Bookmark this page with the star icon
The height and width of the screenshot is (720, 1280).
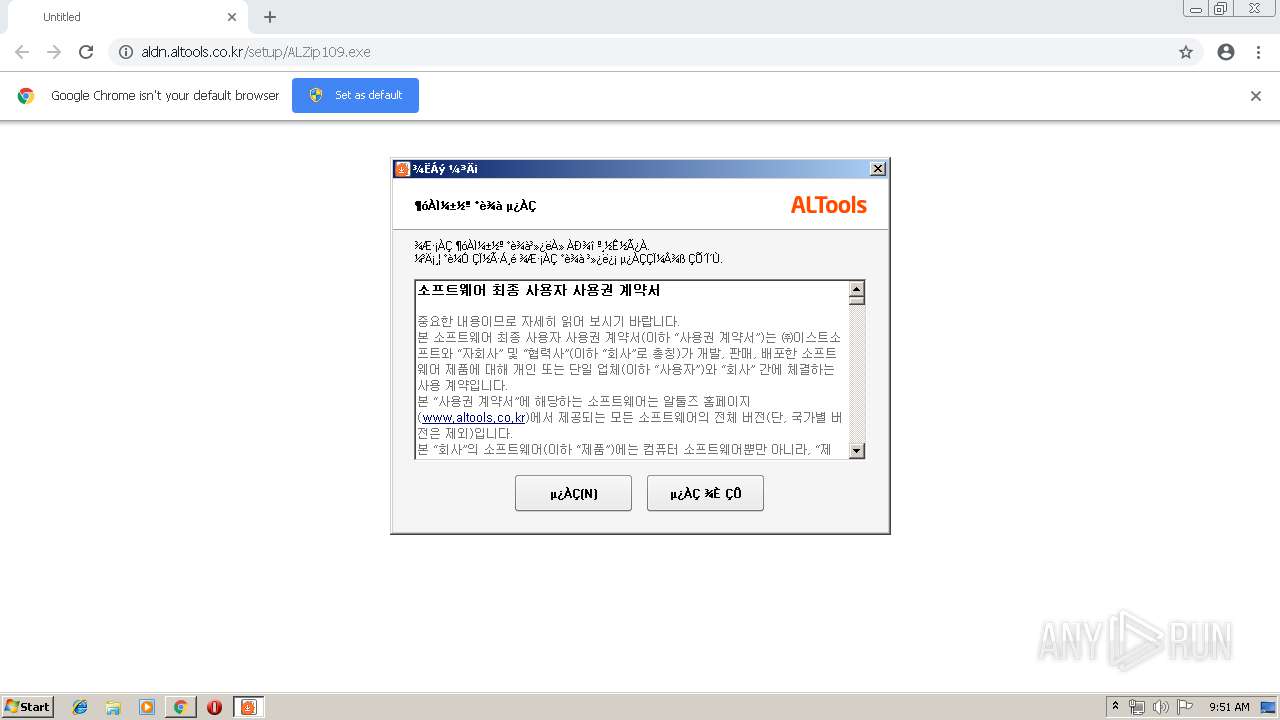(1186, 52)
